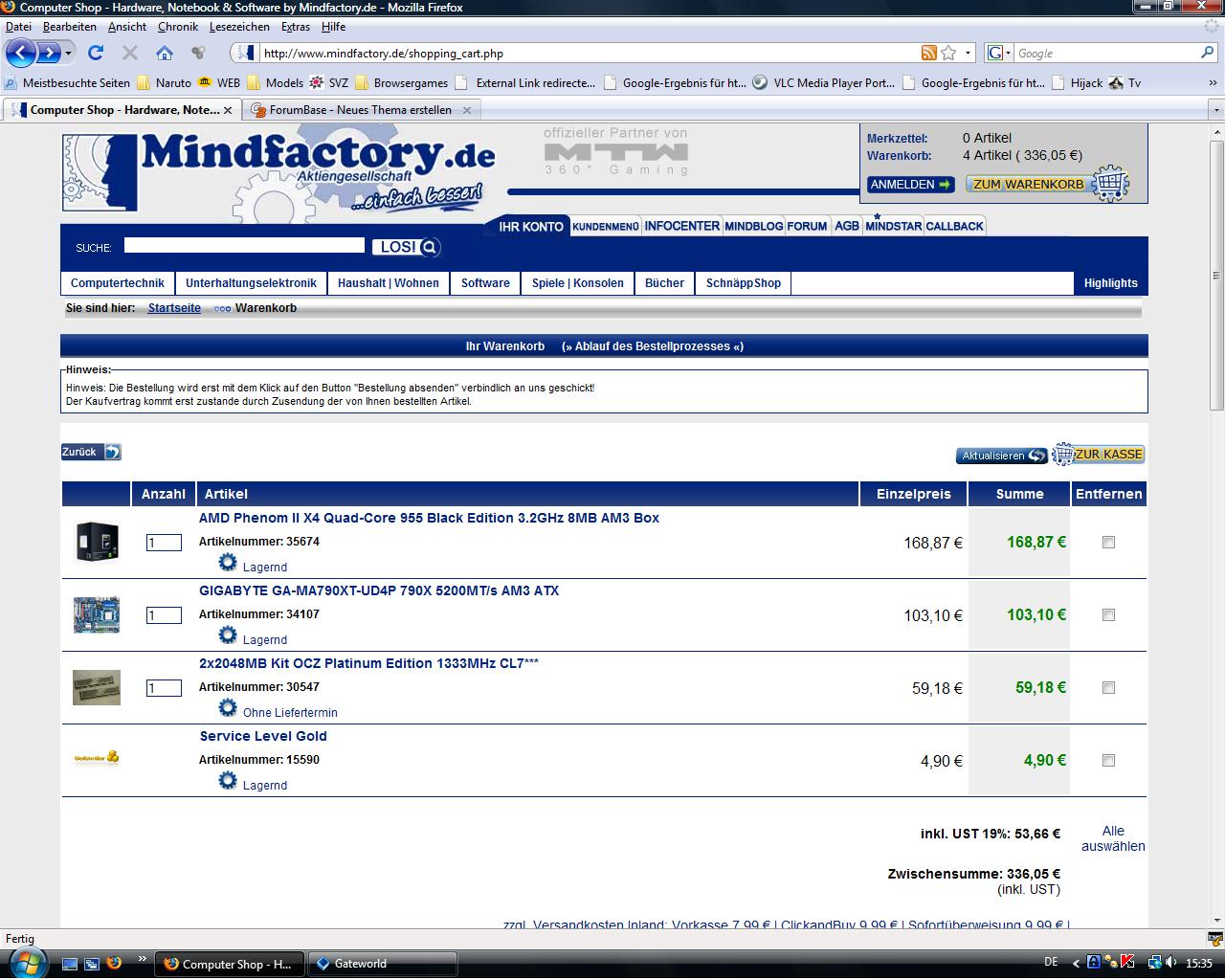Reload the current page
The width and height of the screenshot is (1225, 980).
95,53
